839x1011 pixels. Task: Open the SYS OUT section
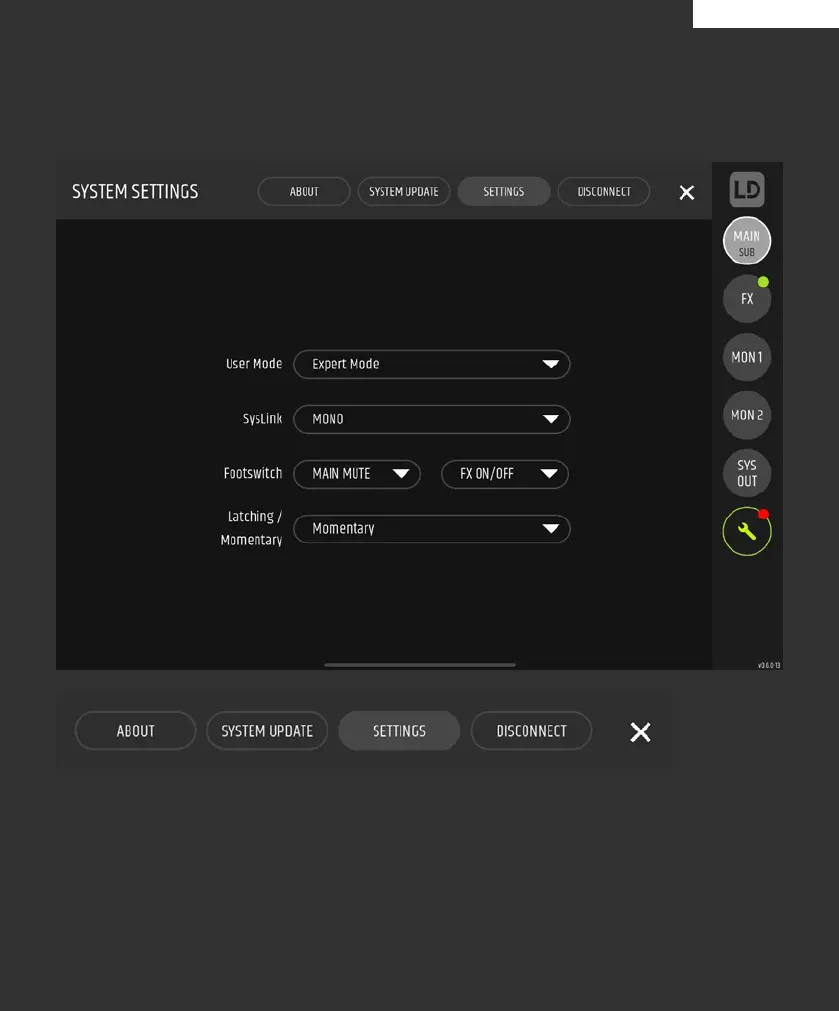click(747, 473)
